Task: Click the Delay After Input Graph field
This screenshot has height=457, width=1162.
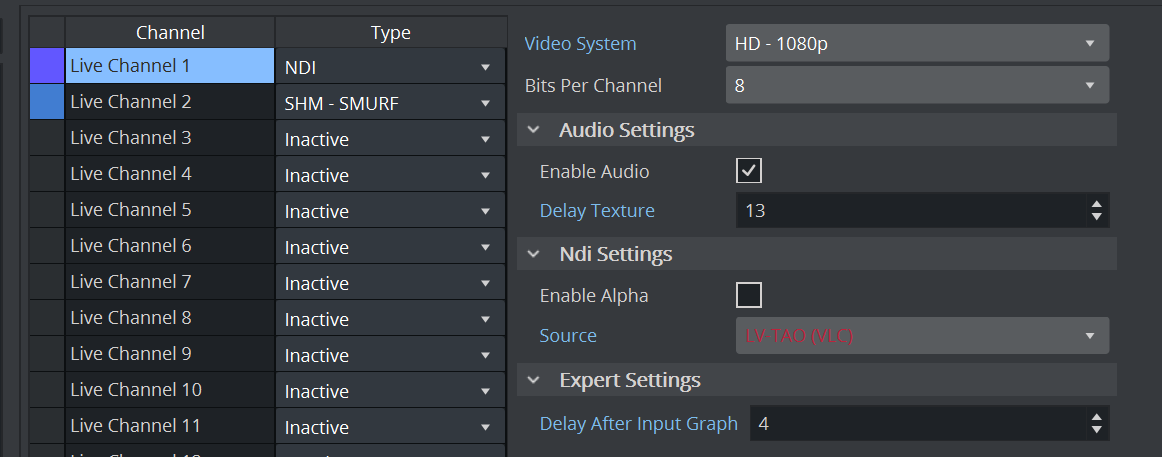Action: [x=914, y=424]
